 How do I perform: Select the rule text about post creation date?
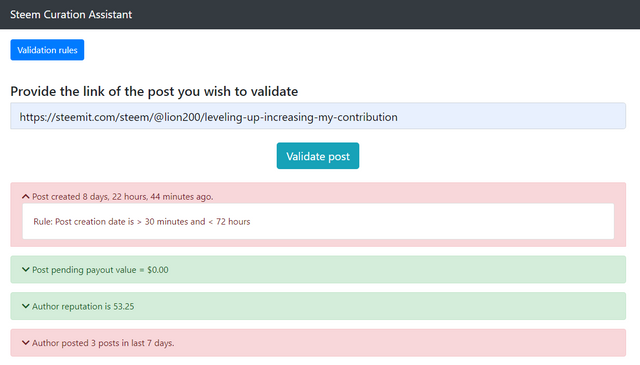click(142, 222)
